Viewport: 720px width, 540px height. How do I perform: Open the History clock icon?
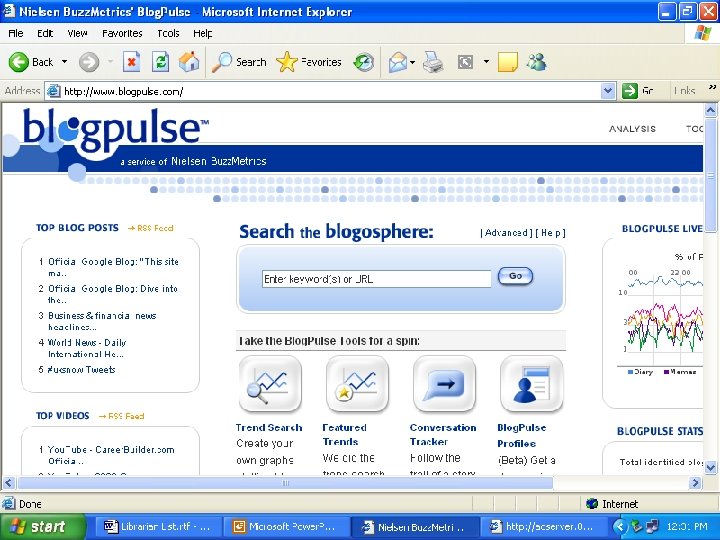[x=364, y=62]
